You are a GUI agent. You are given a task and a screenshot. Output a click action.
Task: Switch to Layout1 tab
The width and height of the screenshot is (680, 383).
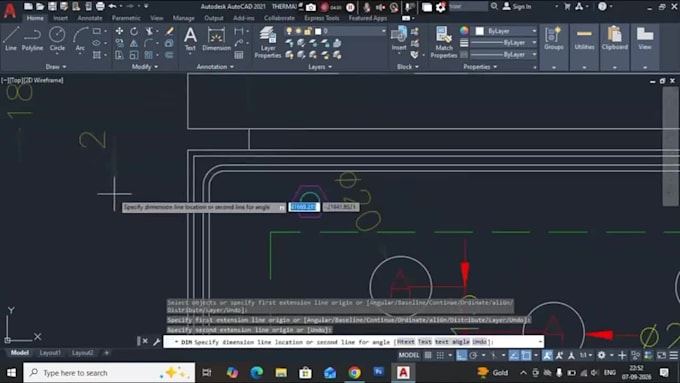pos(50,353)
